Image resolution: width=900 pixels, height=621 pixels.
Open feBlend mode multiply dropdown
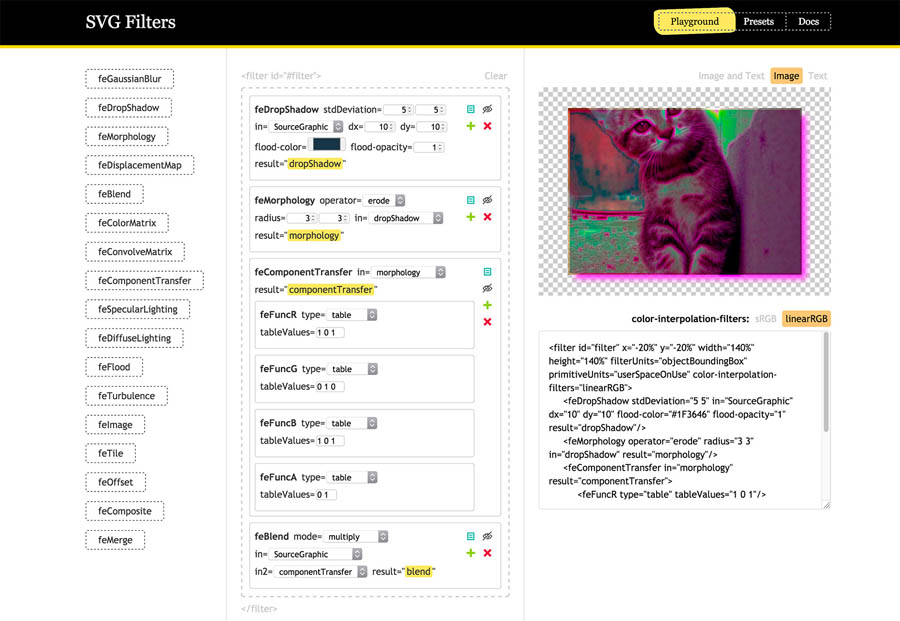click(356, 537)
